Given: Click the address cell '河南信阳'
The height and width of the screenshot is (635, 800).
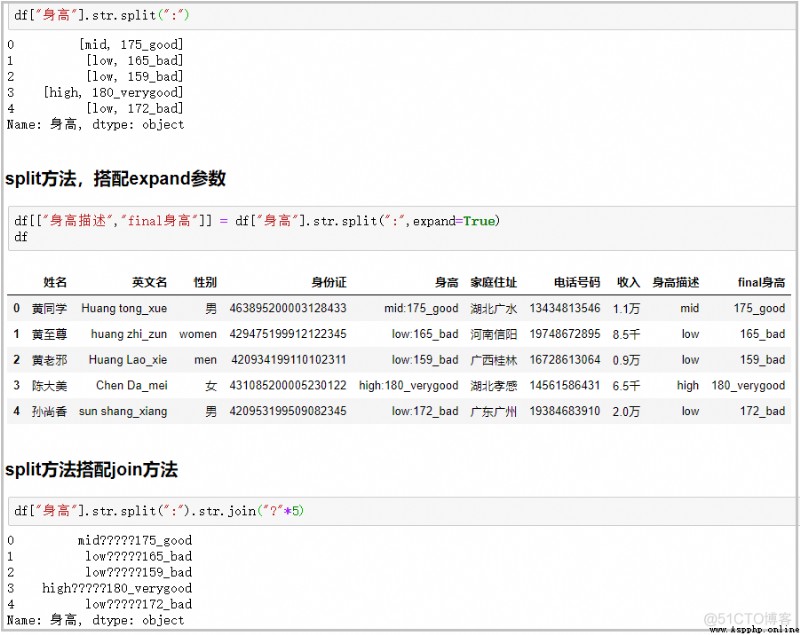Looking at the screenshot, I should click(x=493, y=334).
